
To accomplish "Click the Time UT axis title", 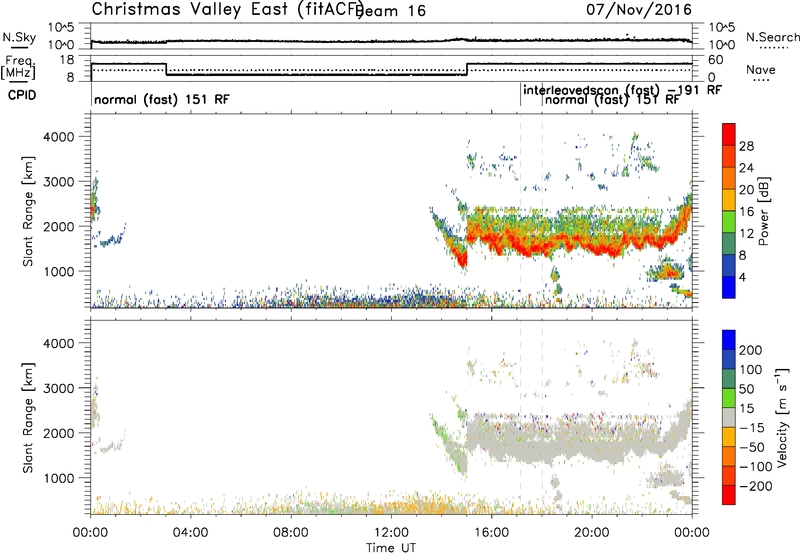I will pyautogui.click(x=391, y=548).
